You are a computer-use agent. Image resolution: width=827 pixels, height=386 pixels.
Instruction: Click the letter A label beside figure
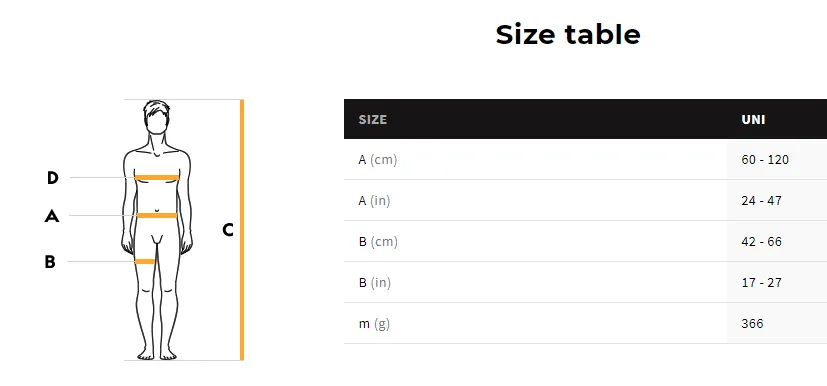tap(52, 216)
